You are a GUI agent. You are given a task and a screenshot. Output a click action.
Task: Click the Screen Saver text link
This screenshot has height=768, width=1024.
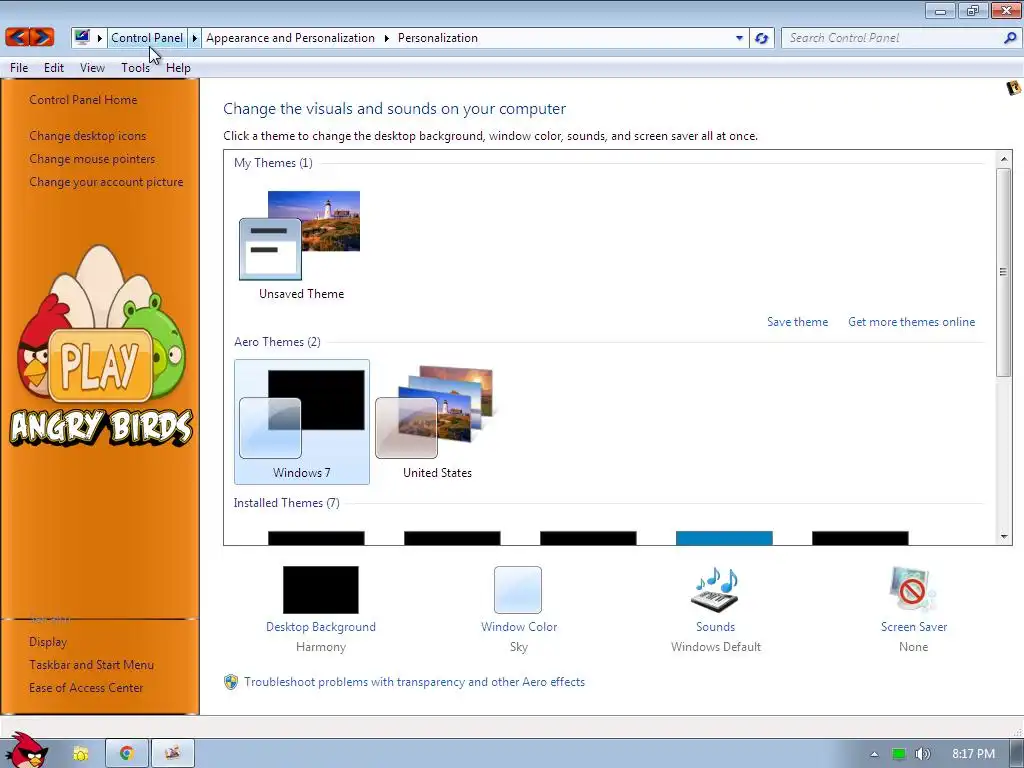(914, 627)
